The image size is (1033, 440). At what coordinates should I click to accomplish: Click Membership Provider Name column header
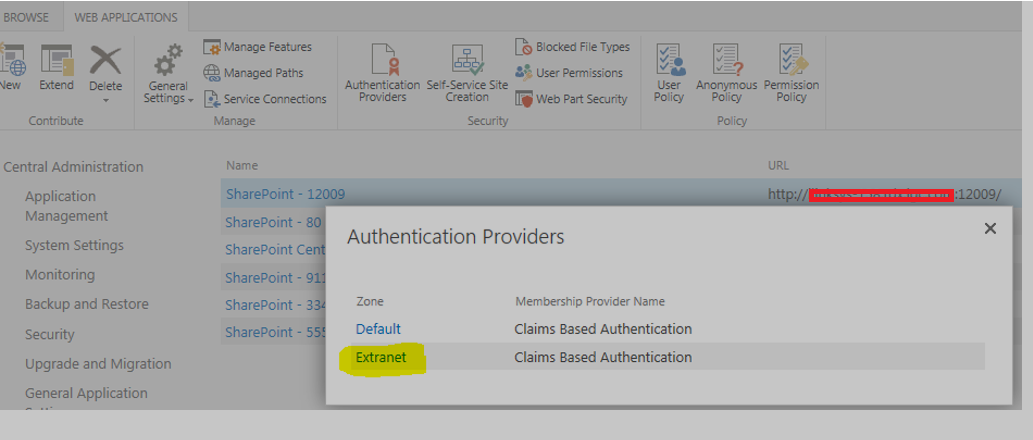click(590, 302)
